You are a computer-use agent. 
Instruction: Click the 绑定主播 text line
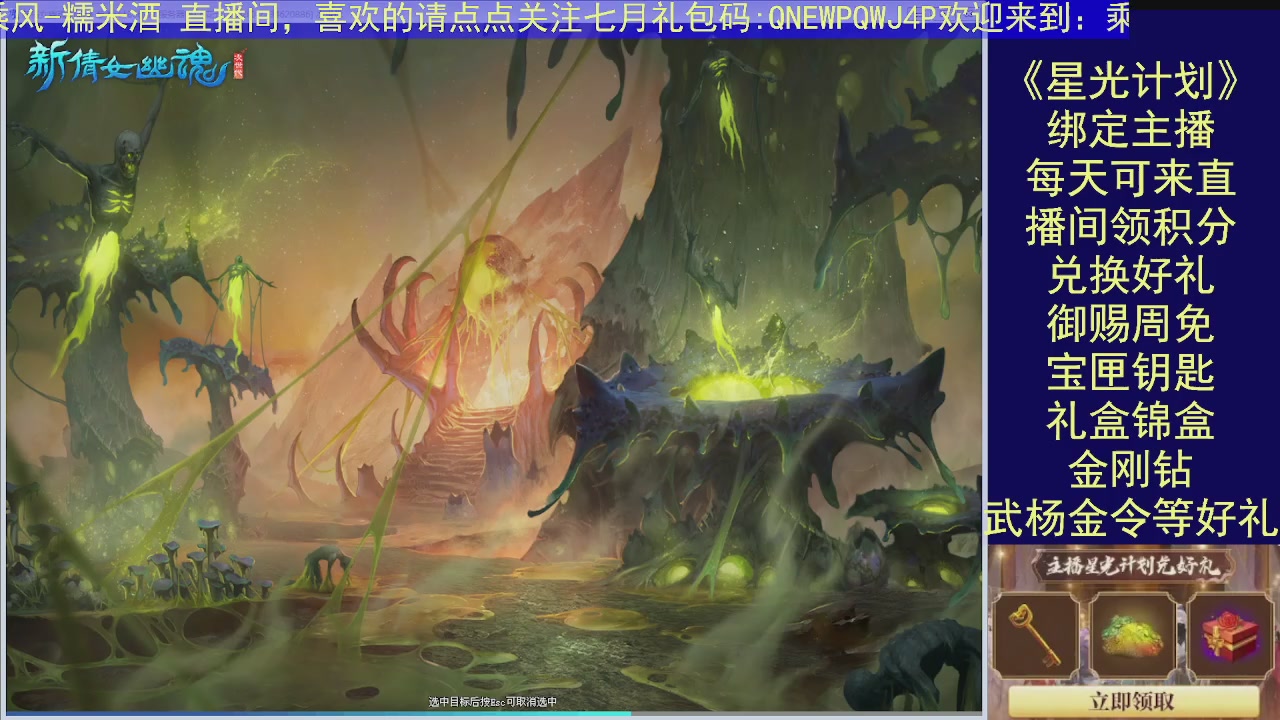pos(1131,130)
